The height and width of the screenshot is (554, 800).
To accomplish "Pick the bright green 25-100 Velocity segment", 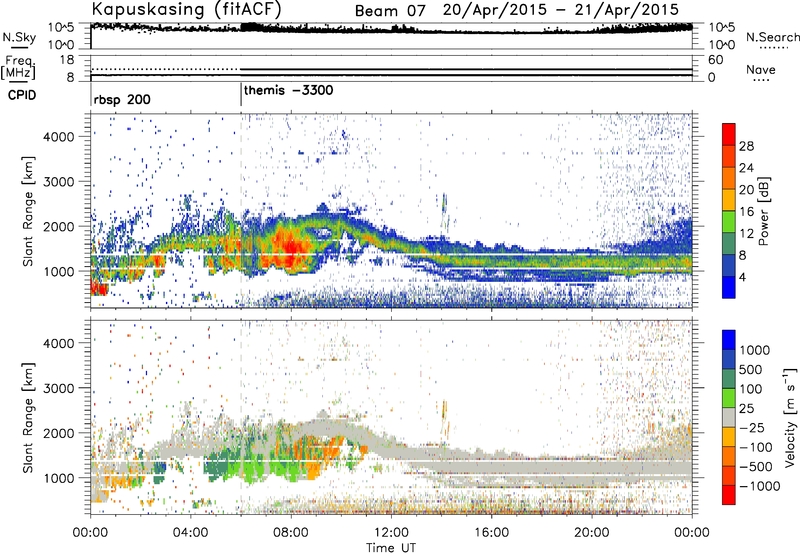I will [x=729, y=398].
